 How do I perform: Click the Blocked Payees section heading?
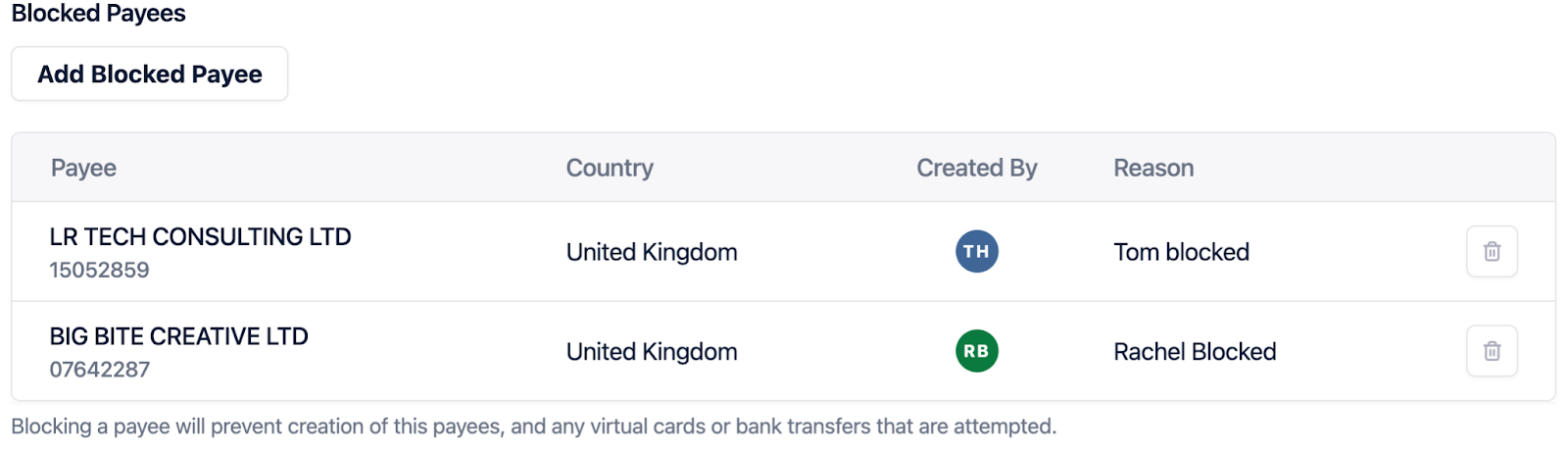coord(98,14)
